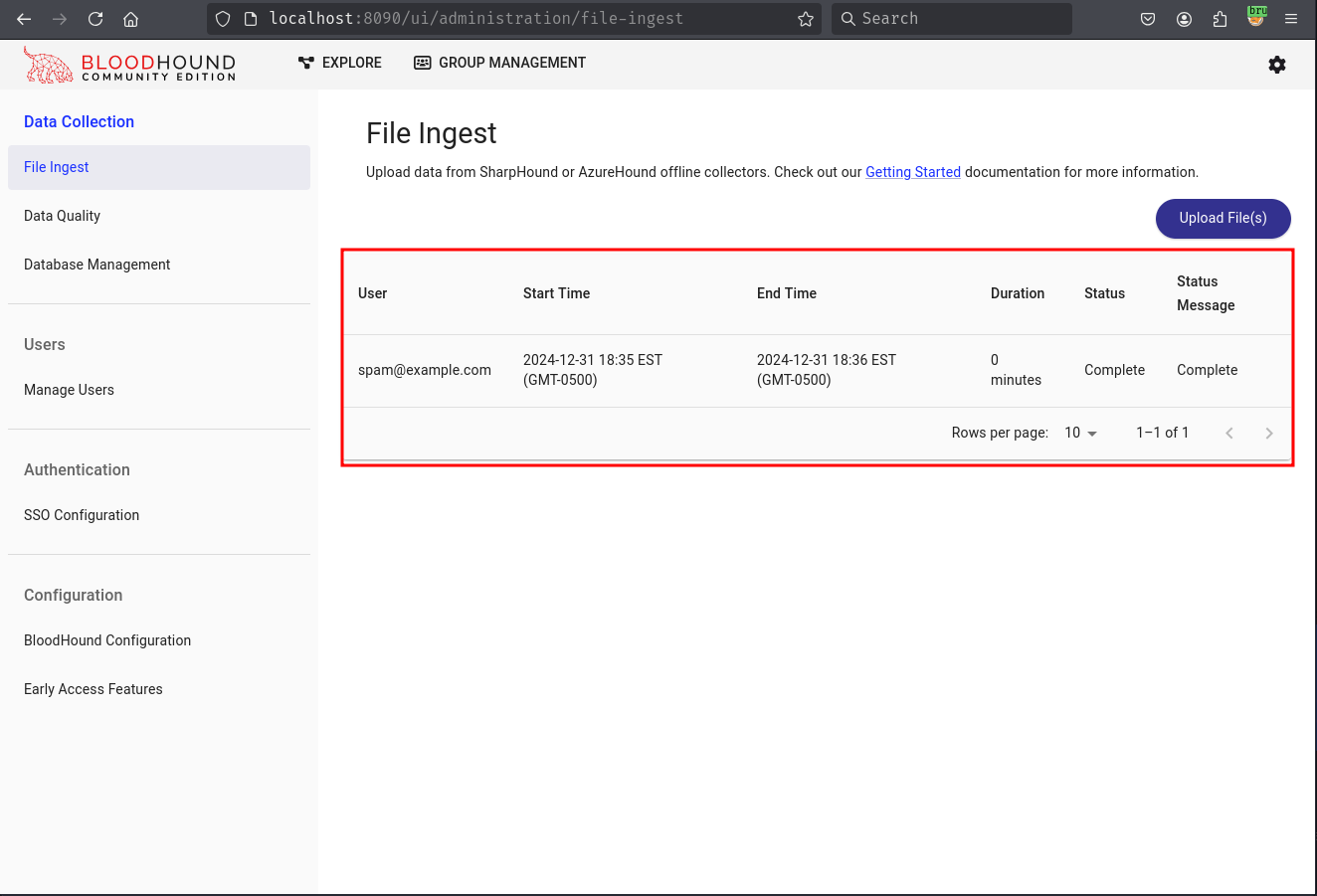Open the settings gear icon
This screenshot has width=1317, height=896.
[1277, 65]
